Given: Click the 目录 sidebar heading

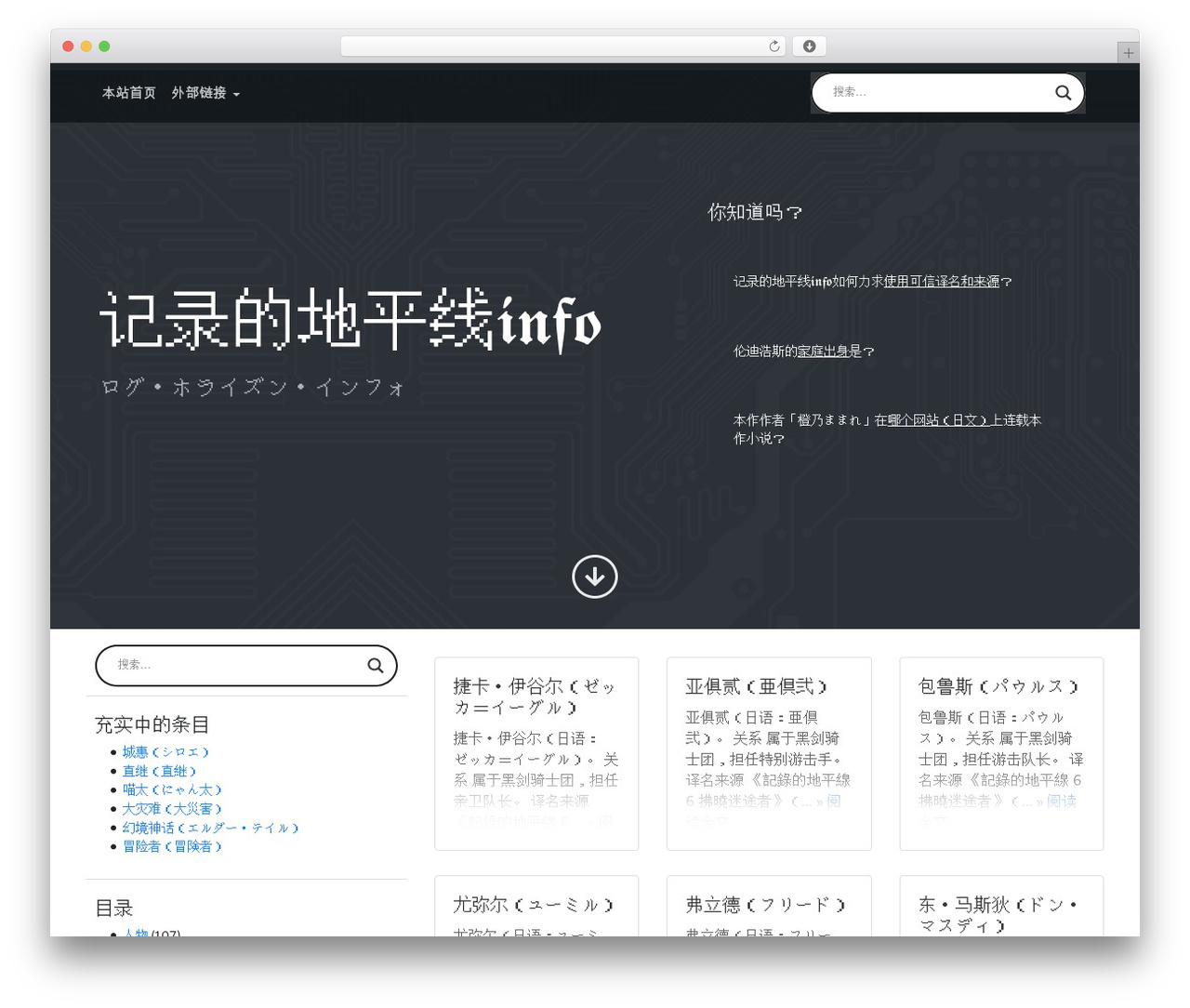Looking at the screenshot, I should point(114,908).
